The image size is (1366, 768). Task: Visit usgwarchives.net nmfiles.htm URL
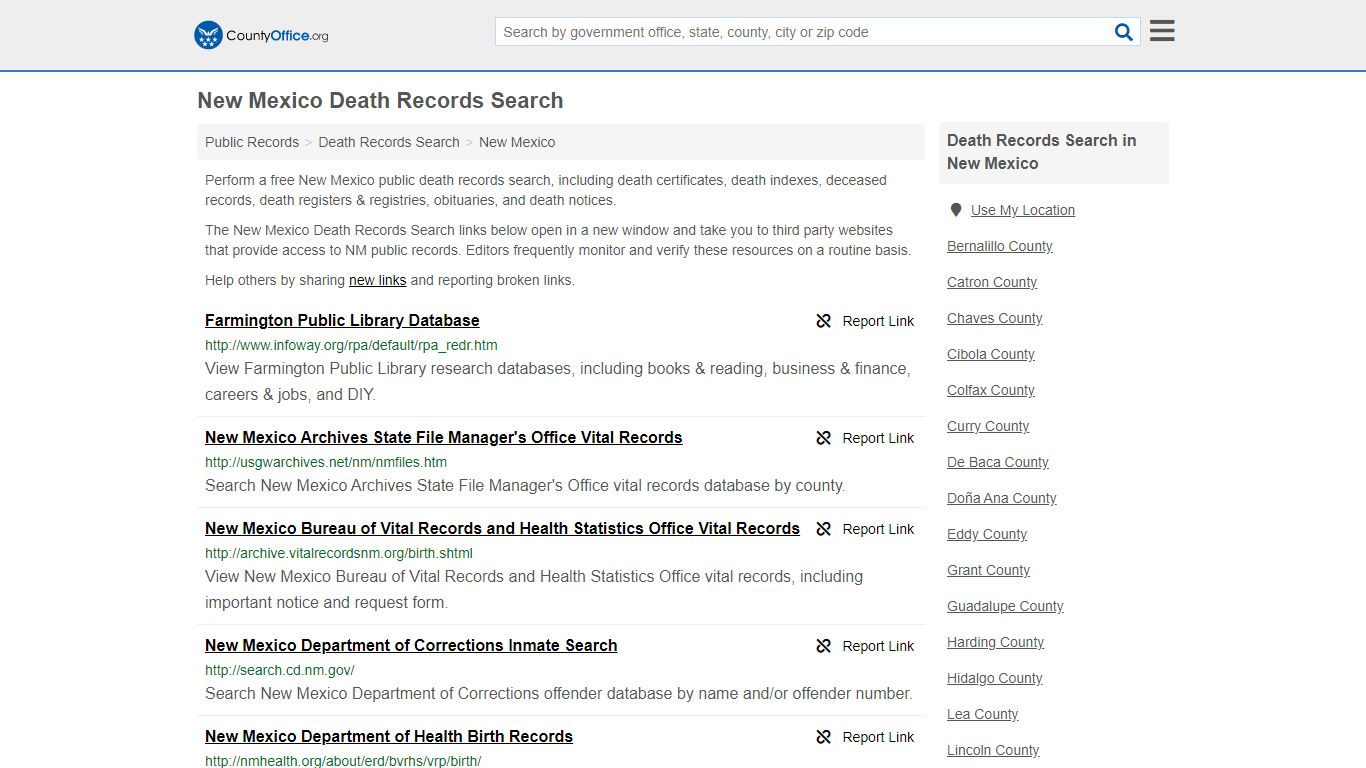[326, 462]
